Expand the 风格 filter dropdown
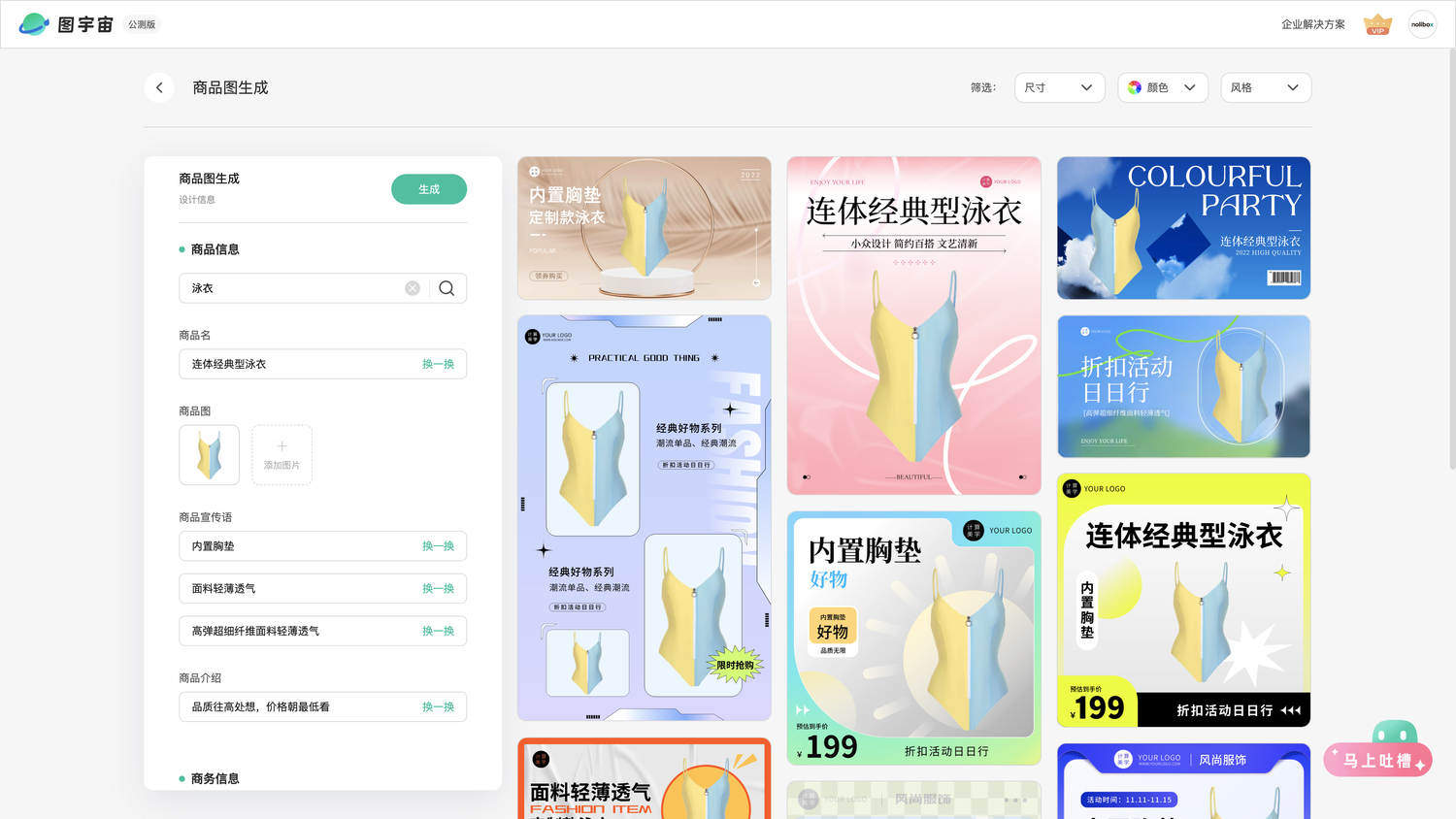This screenshot has height=819, width=1456. click(x=1266, y=87)
